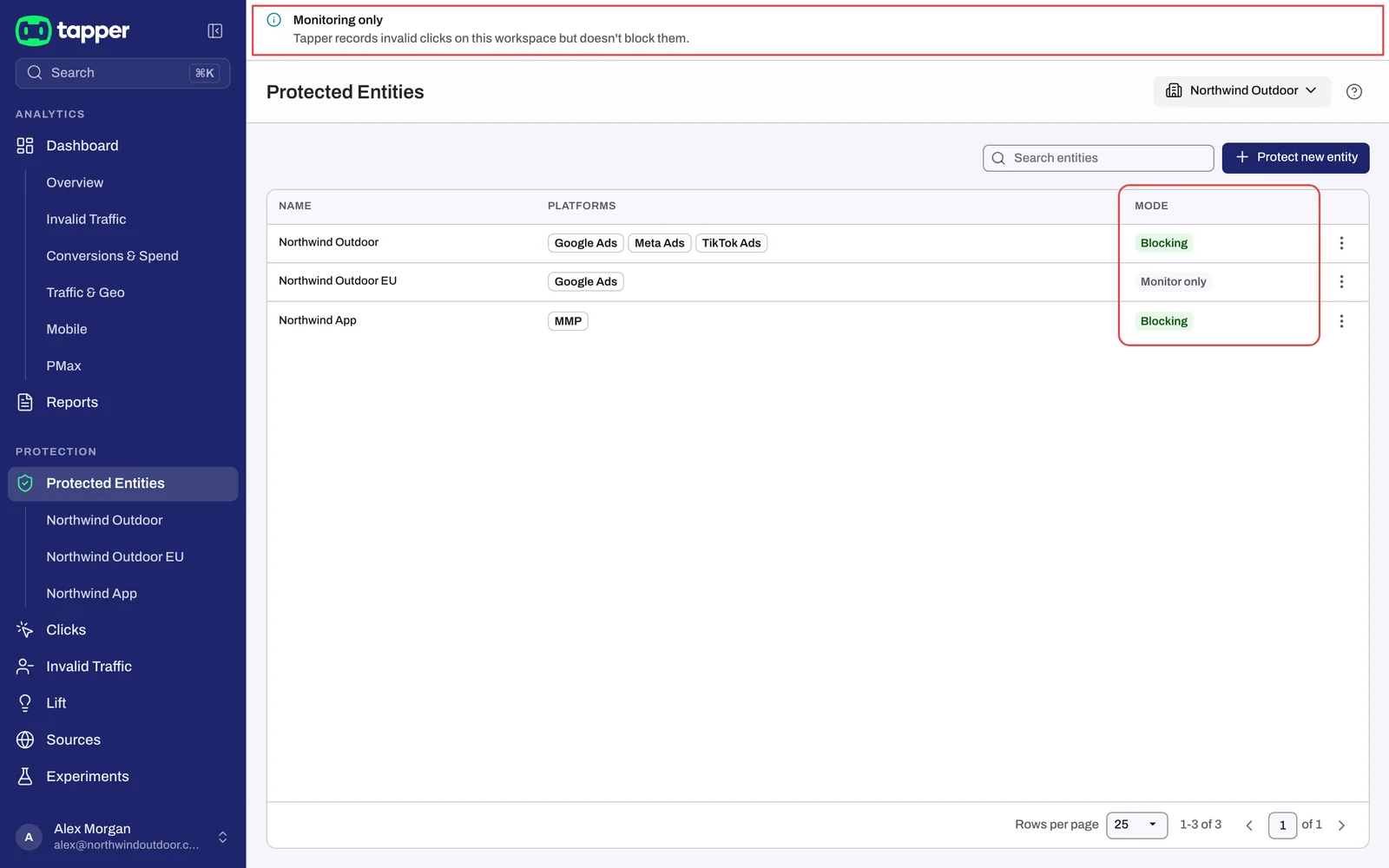The width and height of the screenshot is (1389, 868).
Task: Open Overview under Dashboard
Action: click(75, 182)
